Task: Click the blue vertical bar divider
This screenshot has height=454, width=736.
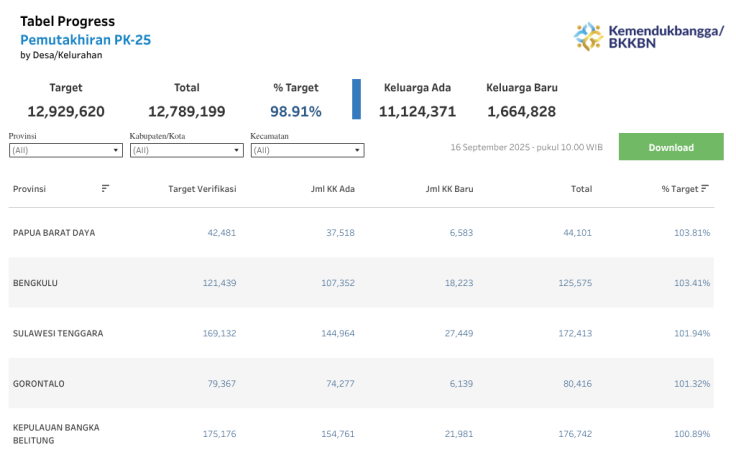Action: [x=356, y=100]
